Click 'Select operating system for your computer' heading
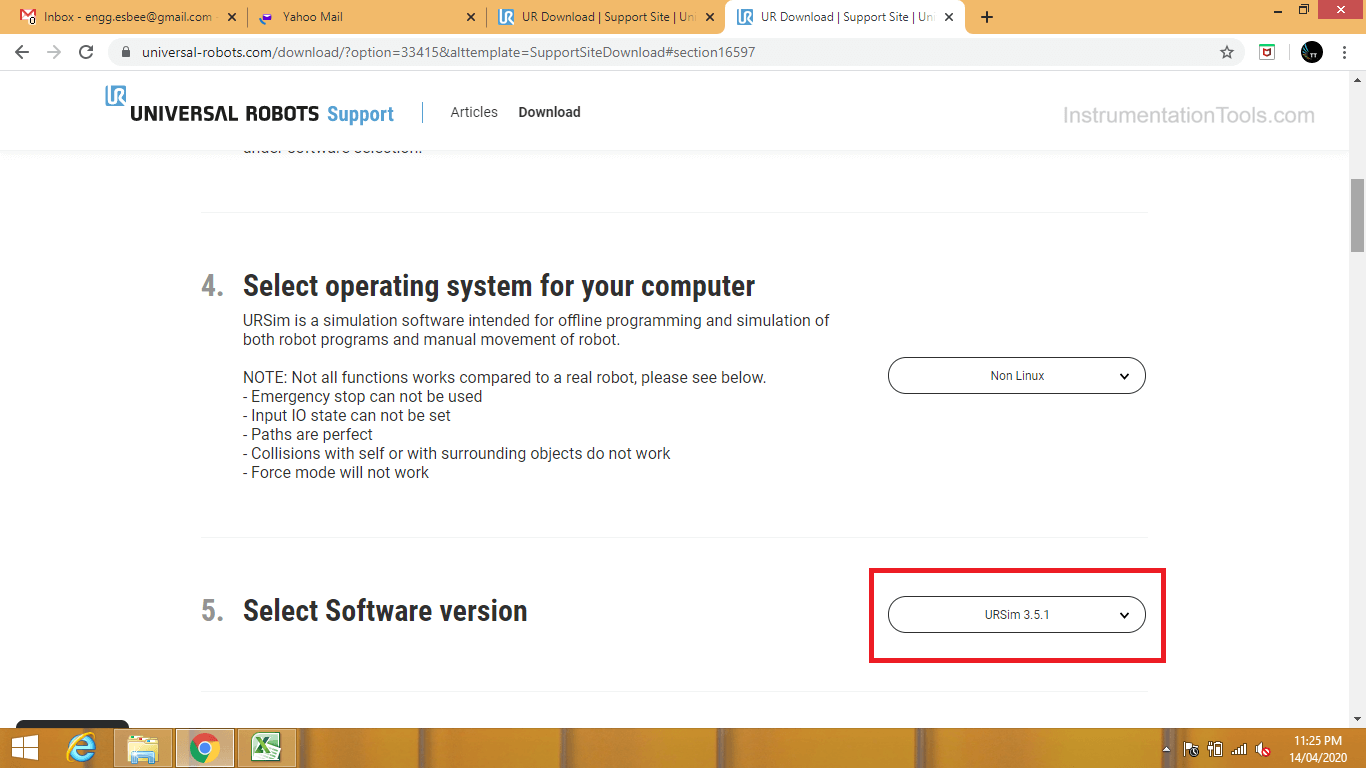The height and width of the screenshot is (768, 1366). point(499,286)
